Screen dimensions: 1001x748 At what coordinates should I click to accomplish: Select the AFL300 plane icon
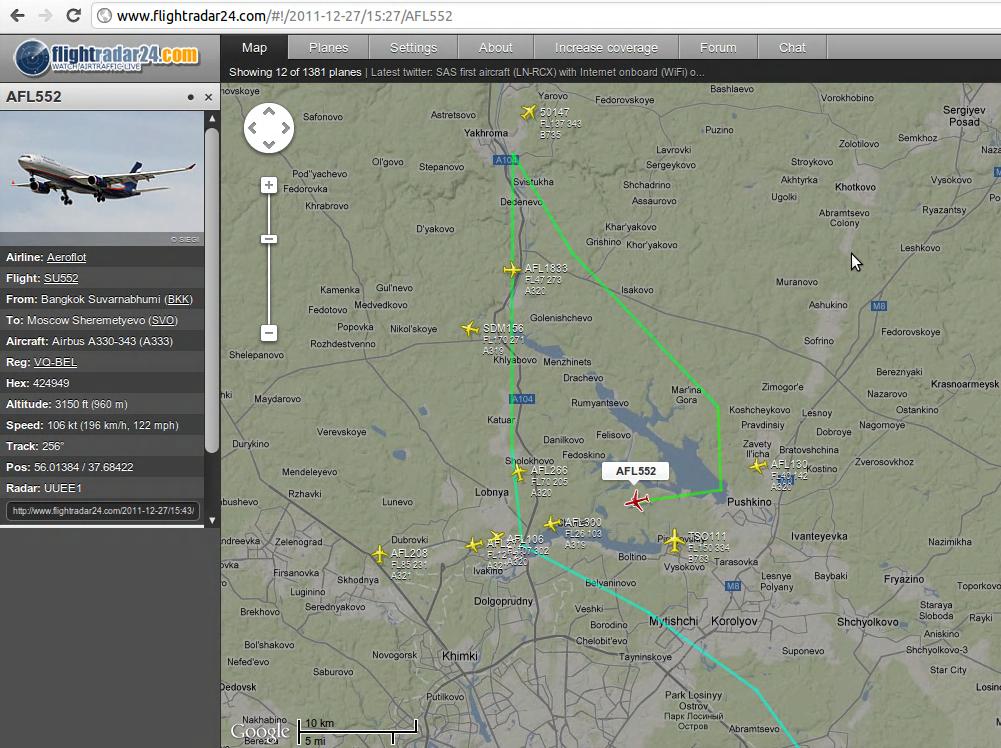(552, 524)
